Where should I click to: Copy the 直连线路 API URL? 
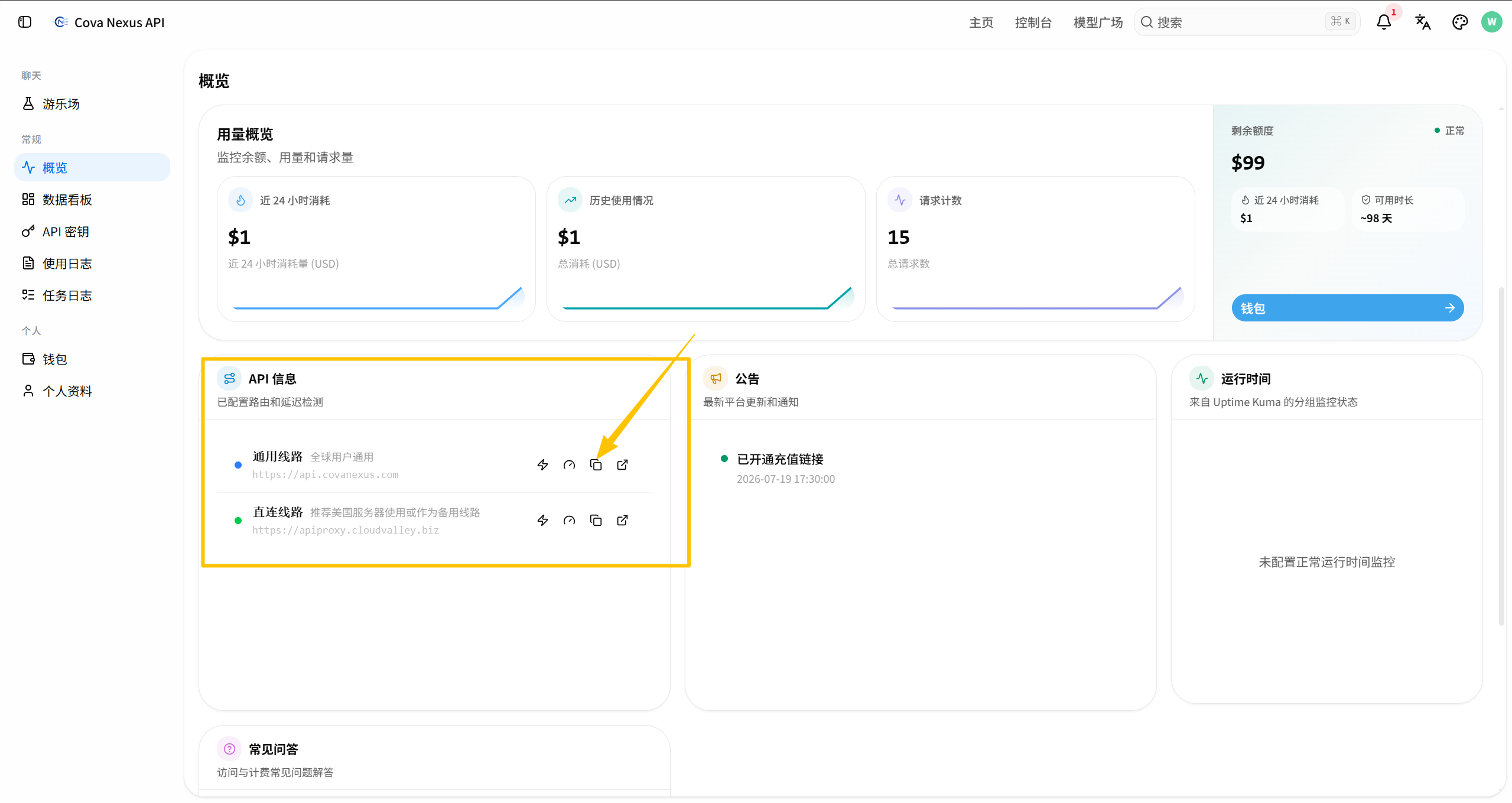(596, 521)
